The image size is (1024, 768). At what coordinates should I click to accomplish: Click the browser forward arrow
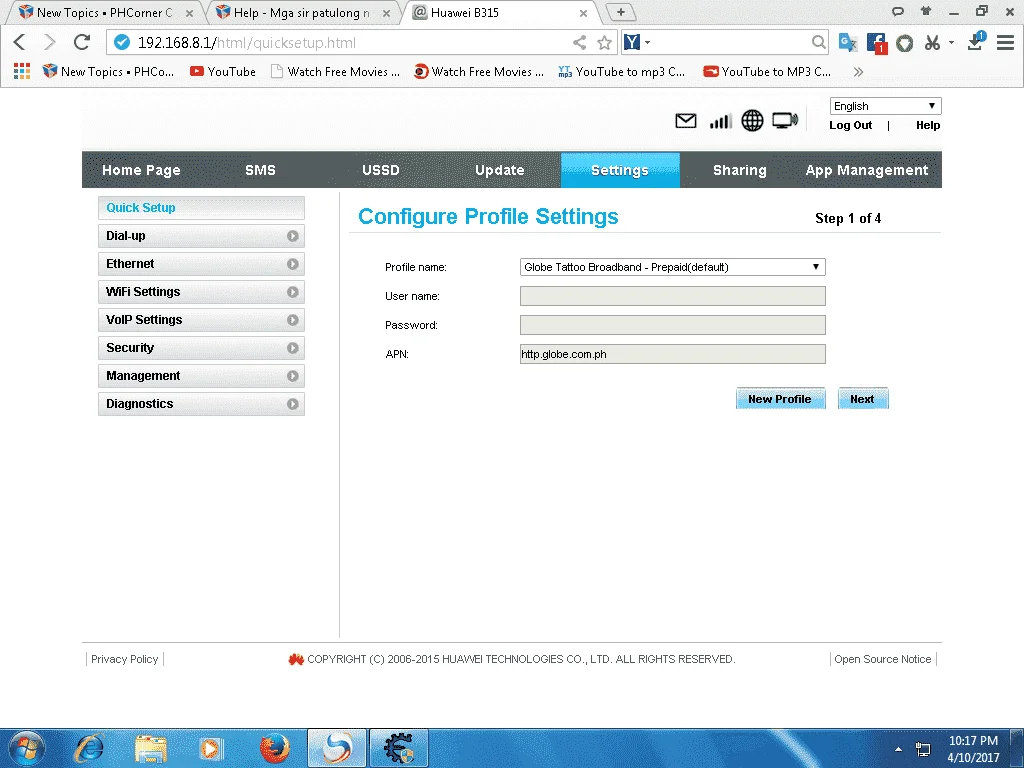50,42
